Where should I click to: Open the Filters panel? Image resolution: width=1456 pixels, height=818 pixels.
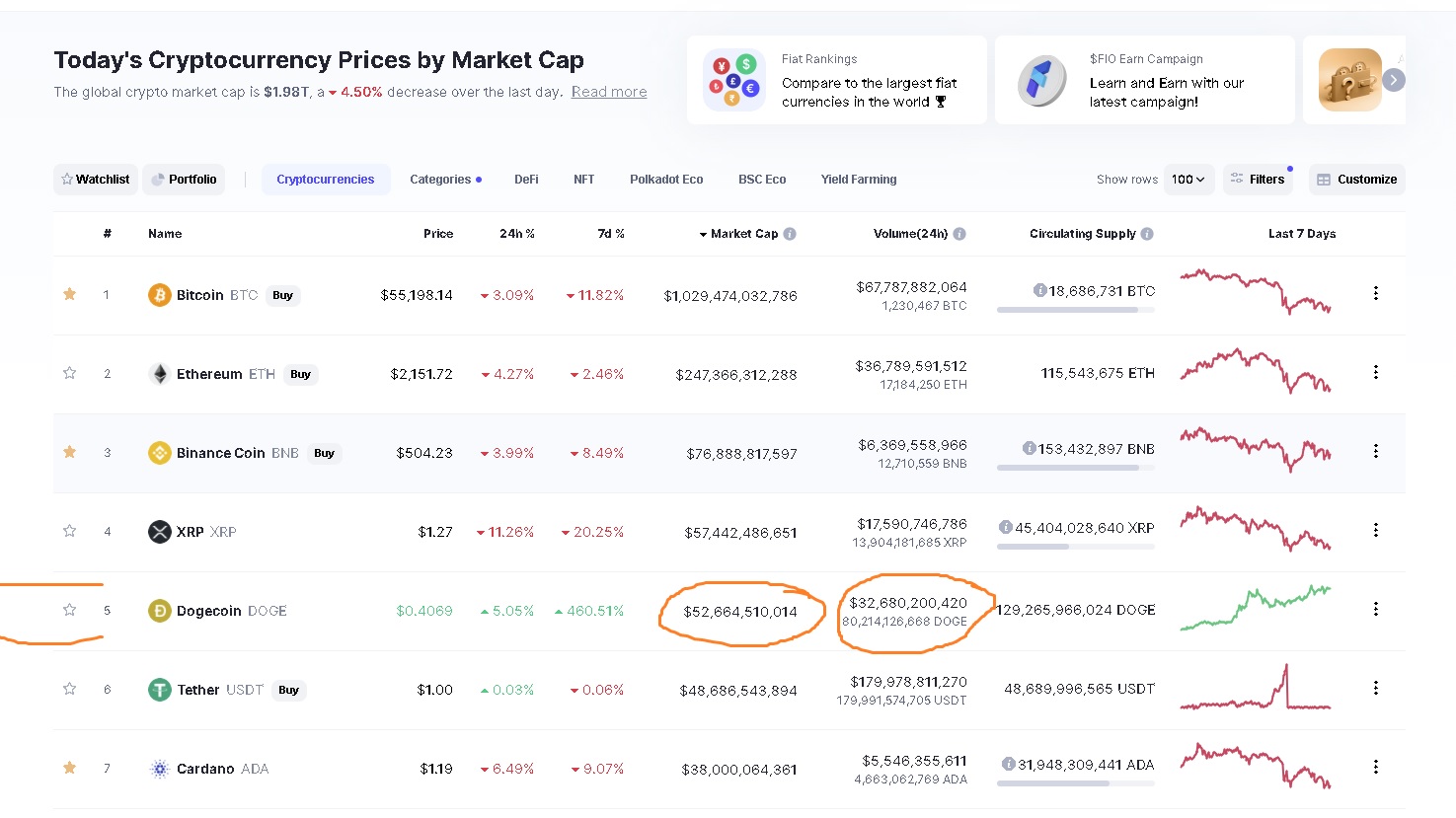pos(1258,180)
